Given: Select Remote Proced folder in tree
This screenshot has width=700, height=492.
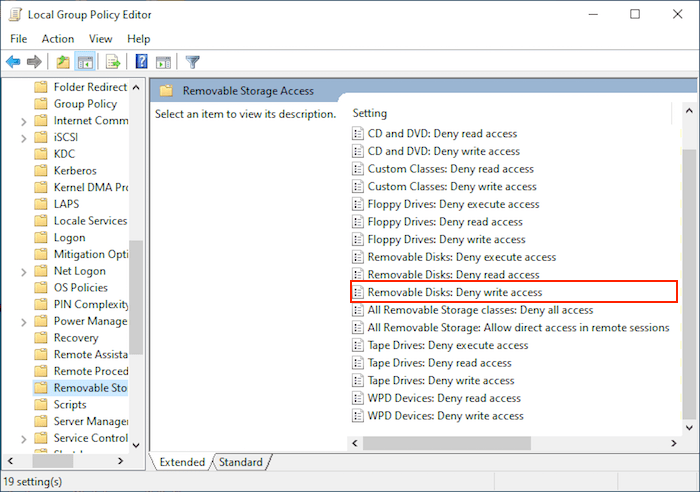Looking at the screenshot, I should 91,371.
